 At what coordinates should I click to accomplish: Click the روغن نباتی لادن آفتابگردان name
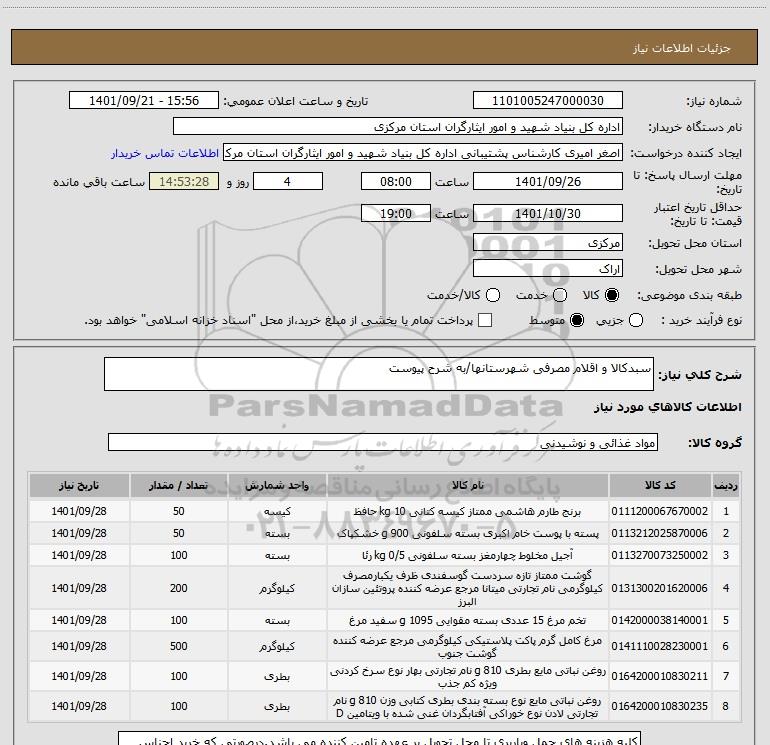tap(468, 707)
